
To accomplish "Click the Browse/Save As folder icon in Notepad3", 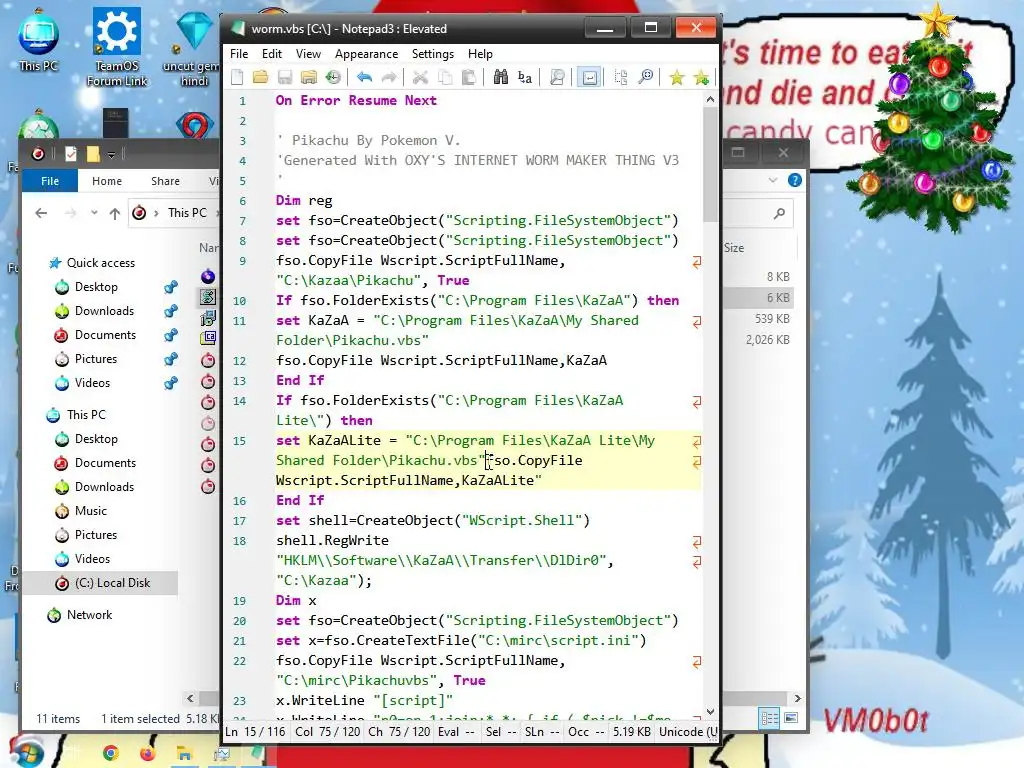I will (x=309, y=78).
